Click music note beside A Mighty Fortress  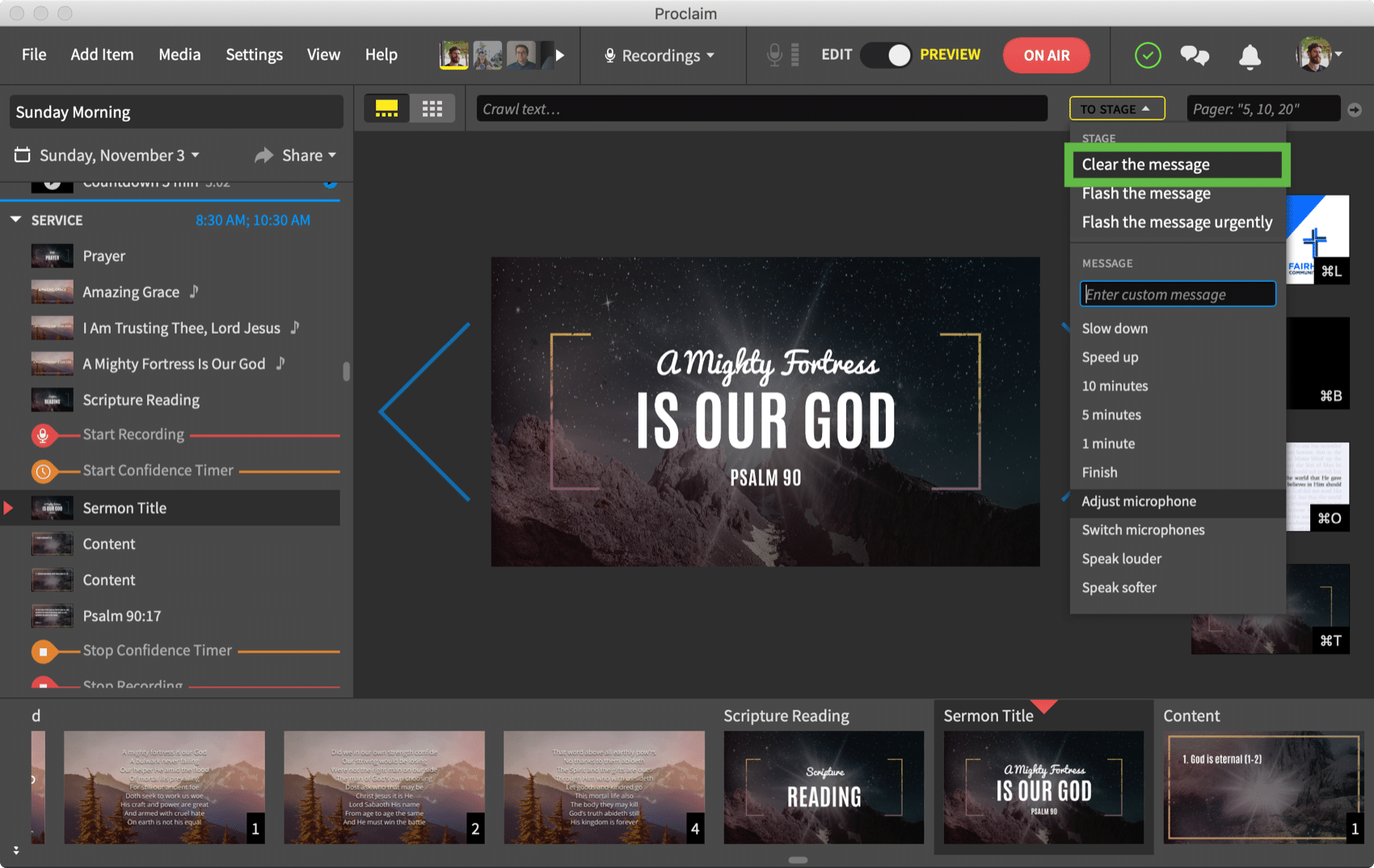click(280, 363)
